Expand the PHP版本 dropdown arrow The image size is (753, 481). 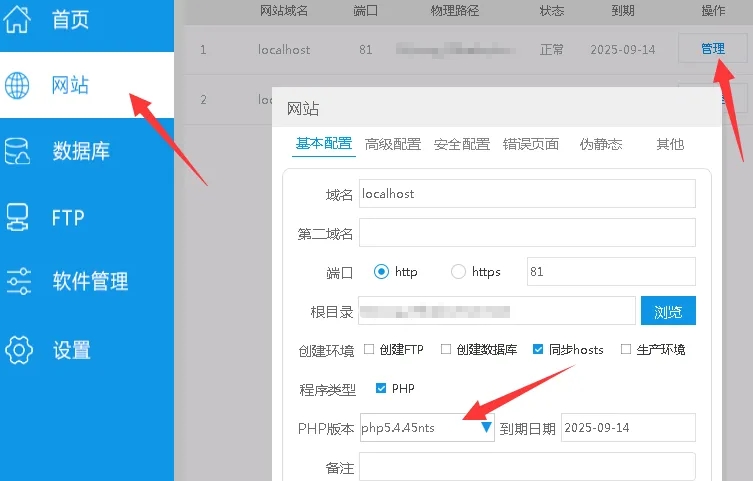click(486, 428)
